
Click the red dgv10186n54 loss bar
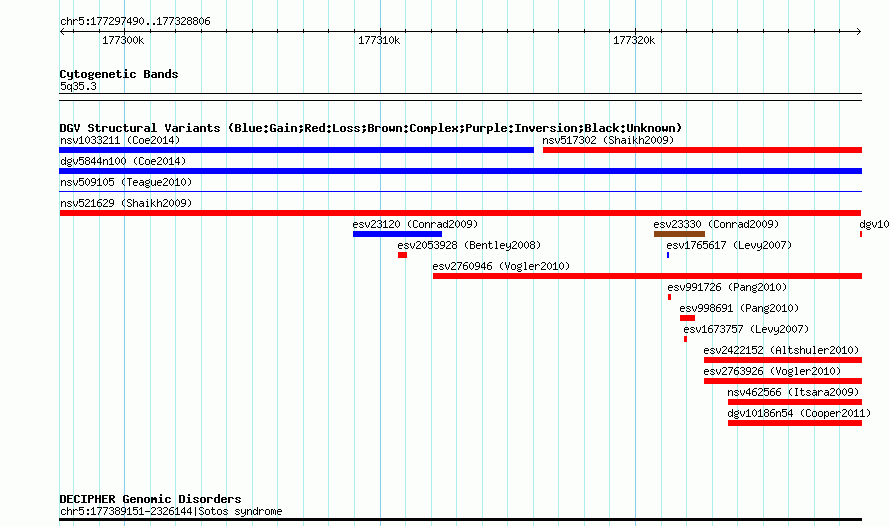coord(795,423)
